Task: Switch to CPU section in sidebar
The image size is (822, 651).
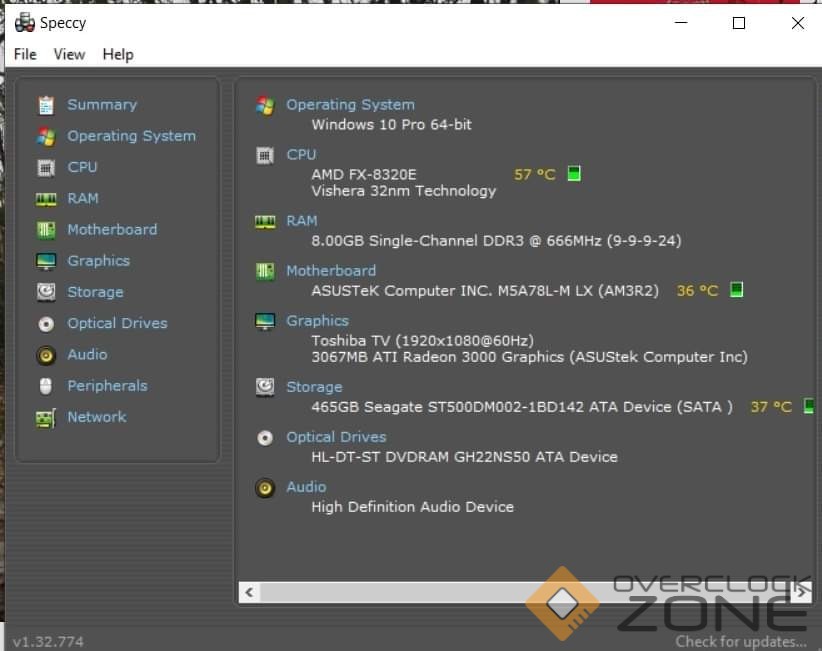Action: [82, 167]
